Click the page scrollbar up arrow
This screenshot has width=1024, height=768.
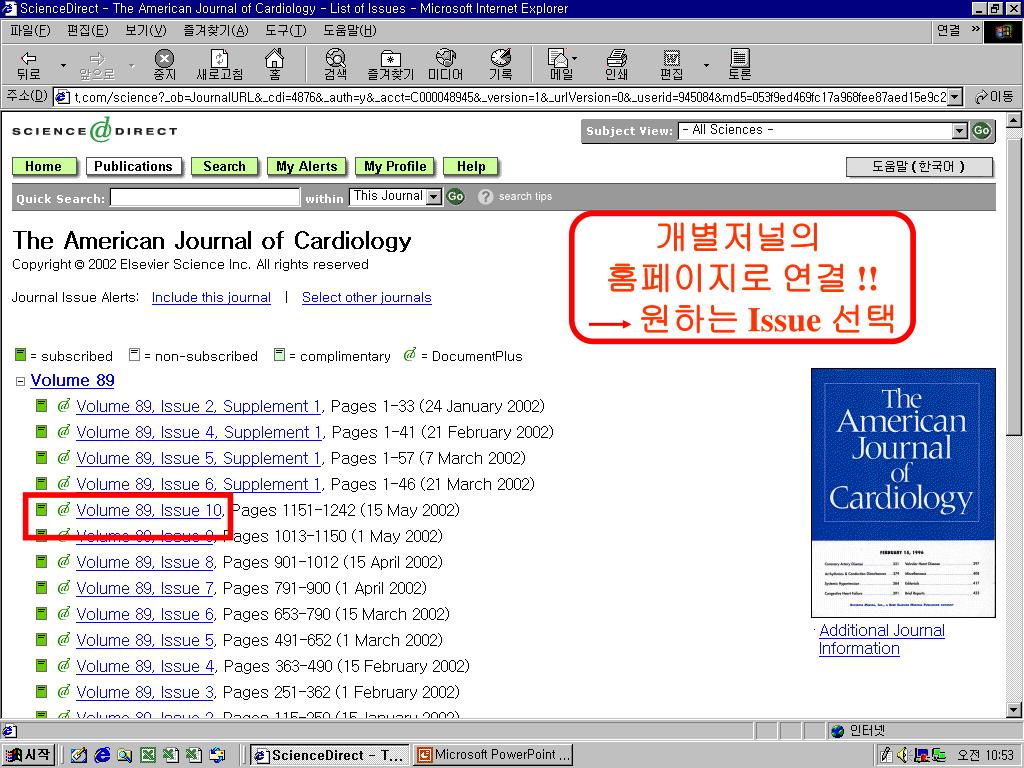pos(1014,120)
